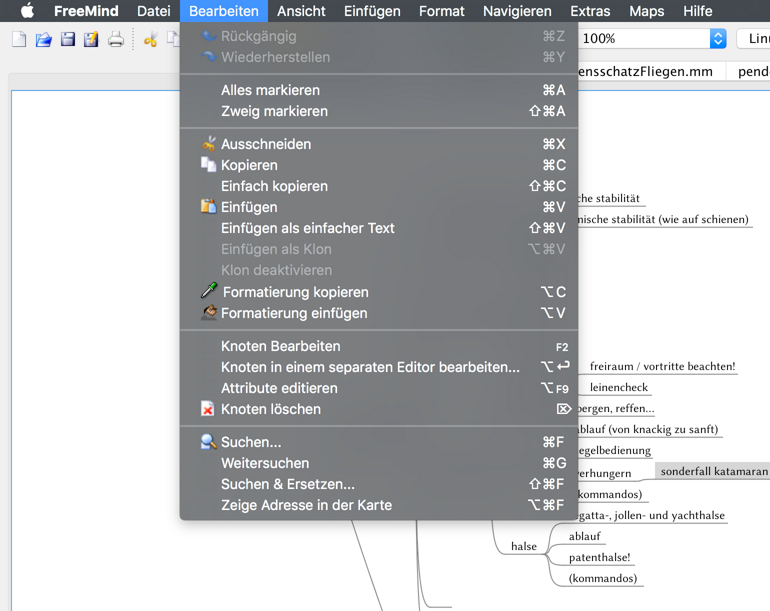Select the 'sonderfall katamaran' node
This screenshot has width=770, height=611.
click(x=714, y=471)
